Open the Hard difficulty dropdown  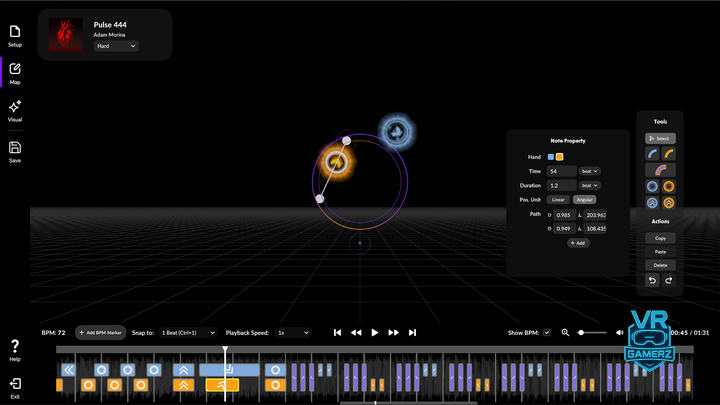pos(116,46)
